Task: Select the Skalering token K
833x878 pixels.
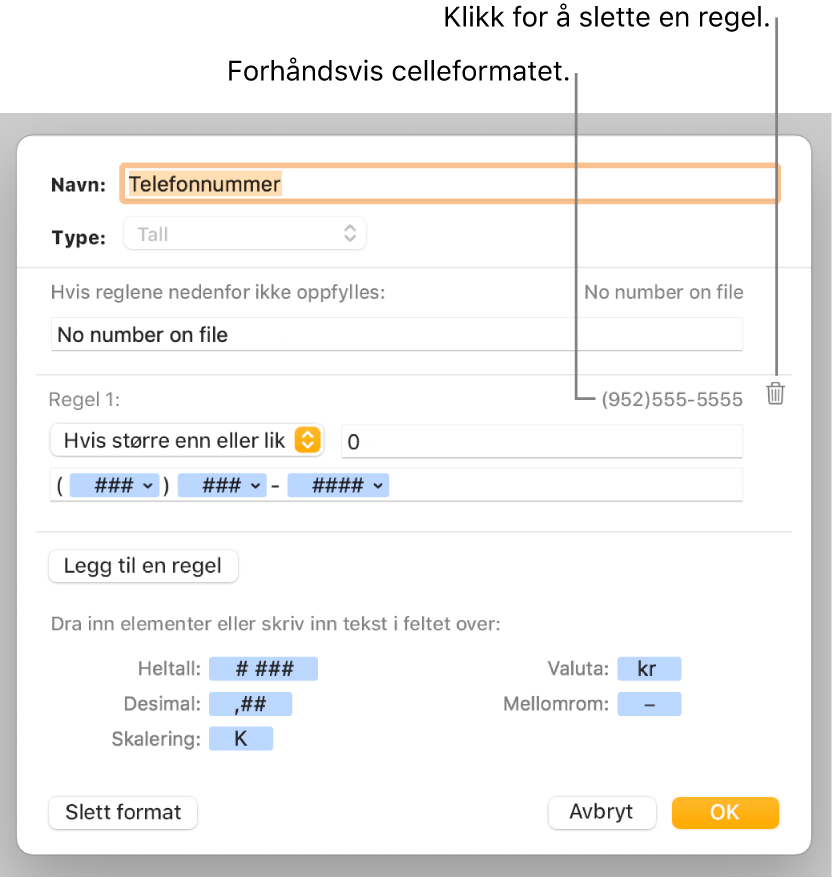Action: pyautogui.click(x=241, y=738)
